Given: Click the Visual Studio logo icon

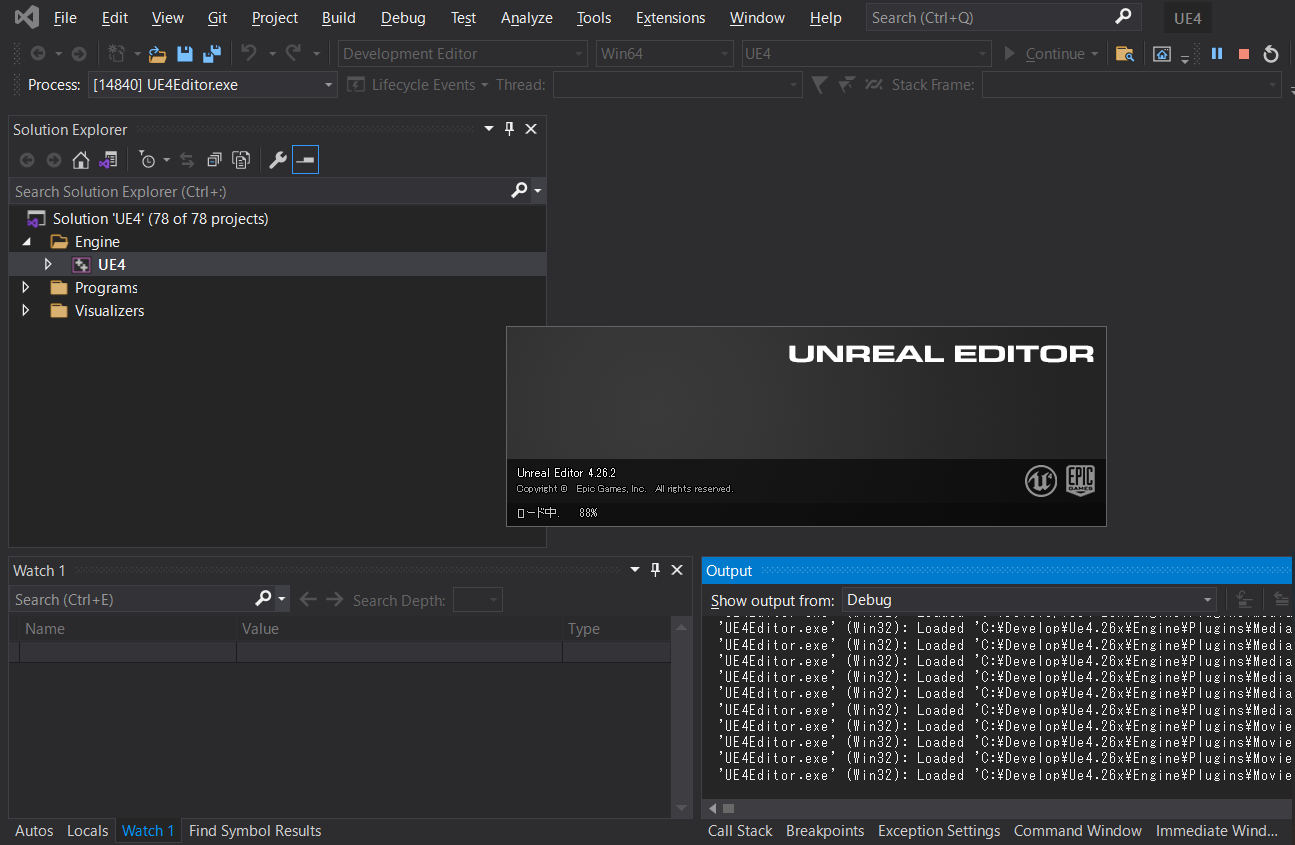Looking at the screenshot, I should click(27, 17).
